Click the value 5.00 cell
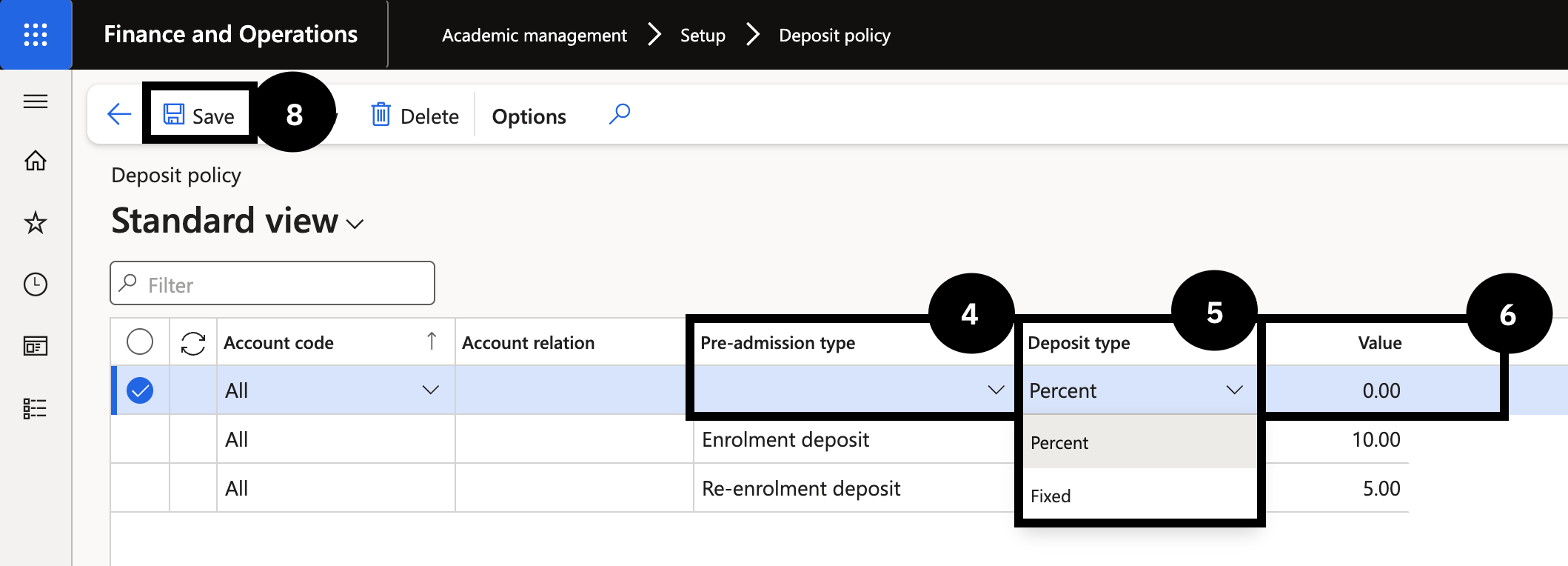This screenshot has width=1568, height=566. pos(1381,488)
